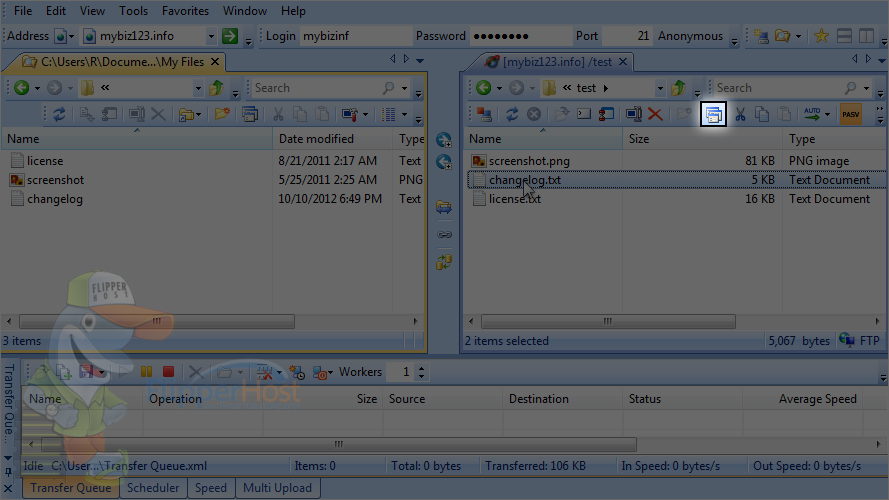
Task: Click the remote pane horizontal scrollbar
Action: coord(608,321)
